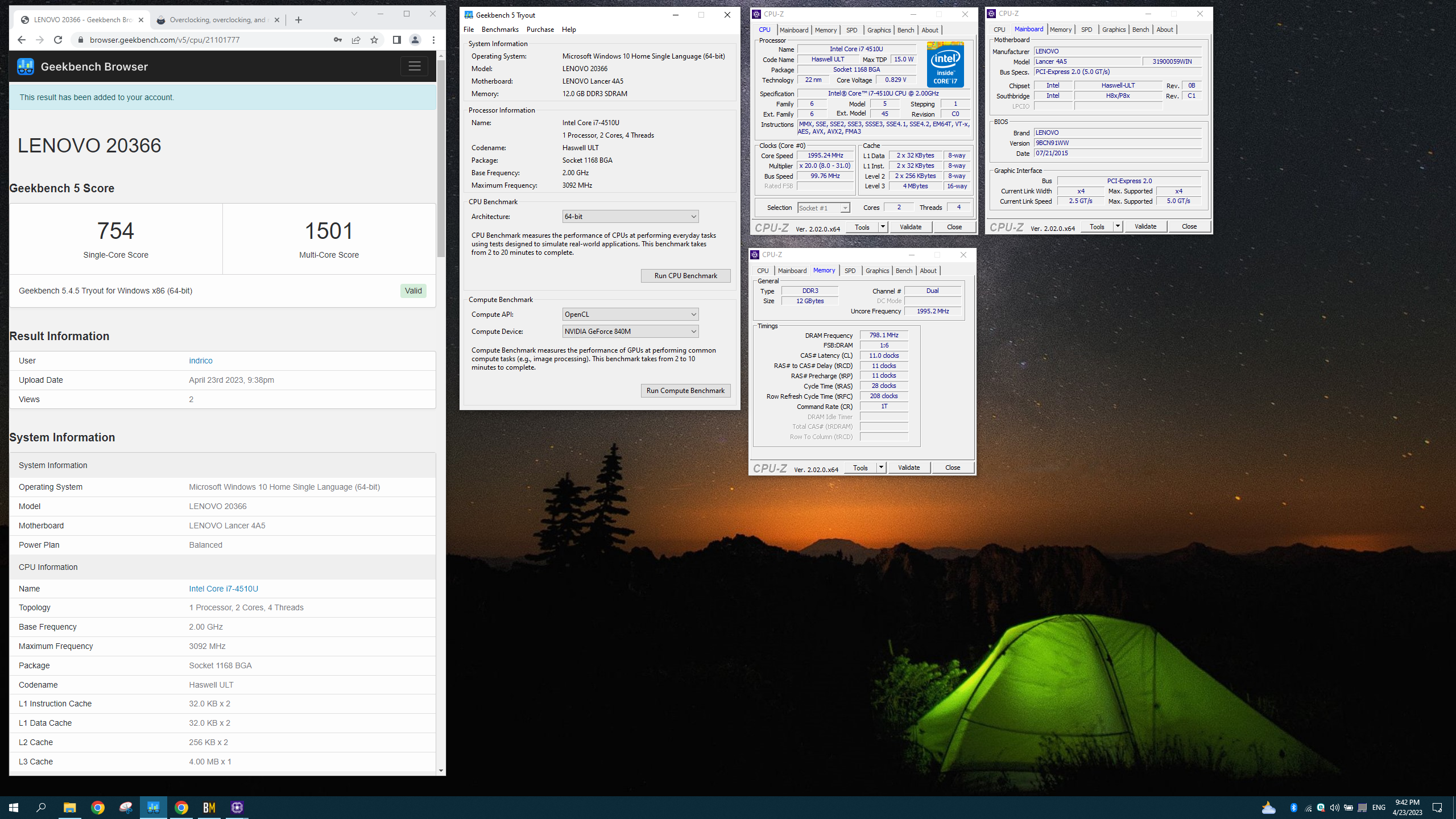Bookmark this page with the star icon
1456x819 pixels.
pyautogui.click(x=374, y=40)
